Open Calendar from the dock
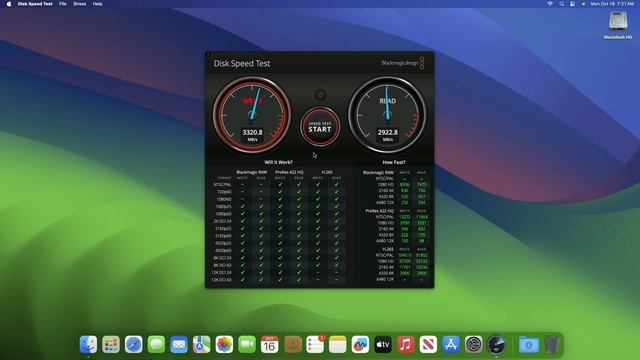The image size is (640, 360). coord(270,344)
